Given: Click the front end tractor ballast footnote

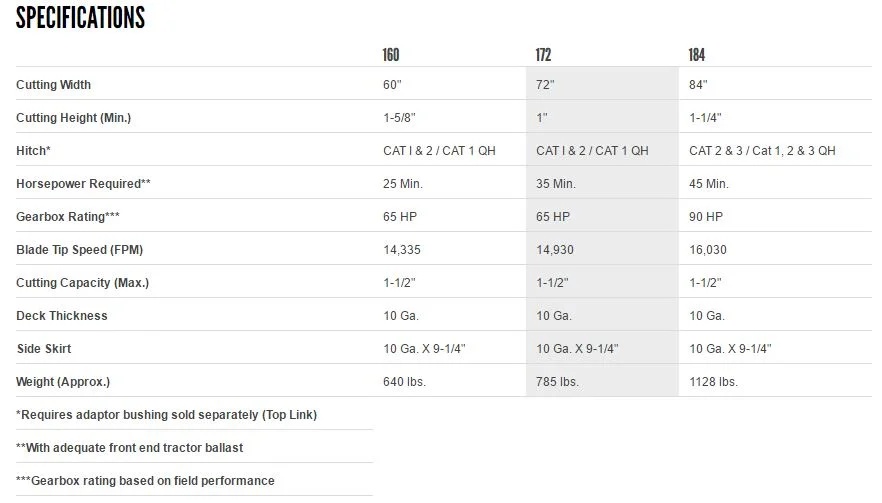Looking at the screenshot, I should click(x=129, y=448).
